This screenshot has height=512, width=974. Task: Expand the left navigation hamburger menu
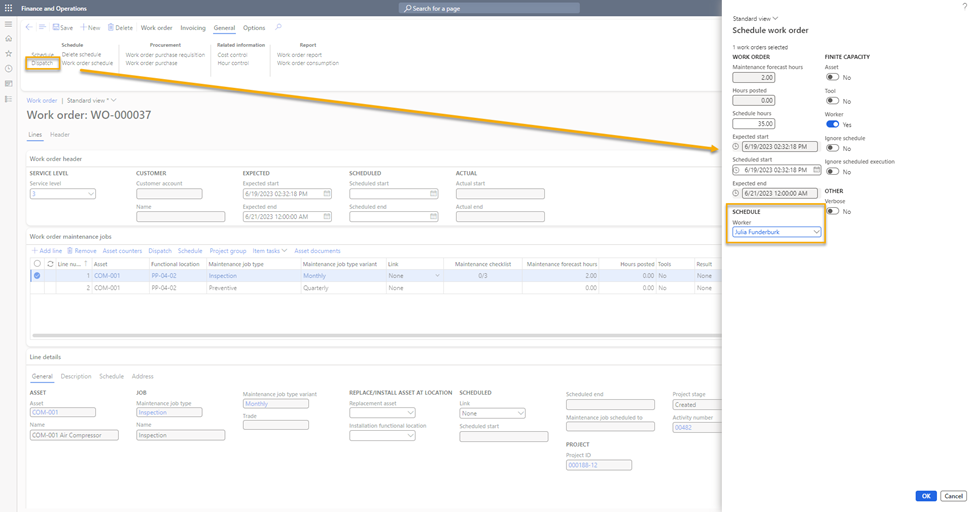click(x=9, y=24)
